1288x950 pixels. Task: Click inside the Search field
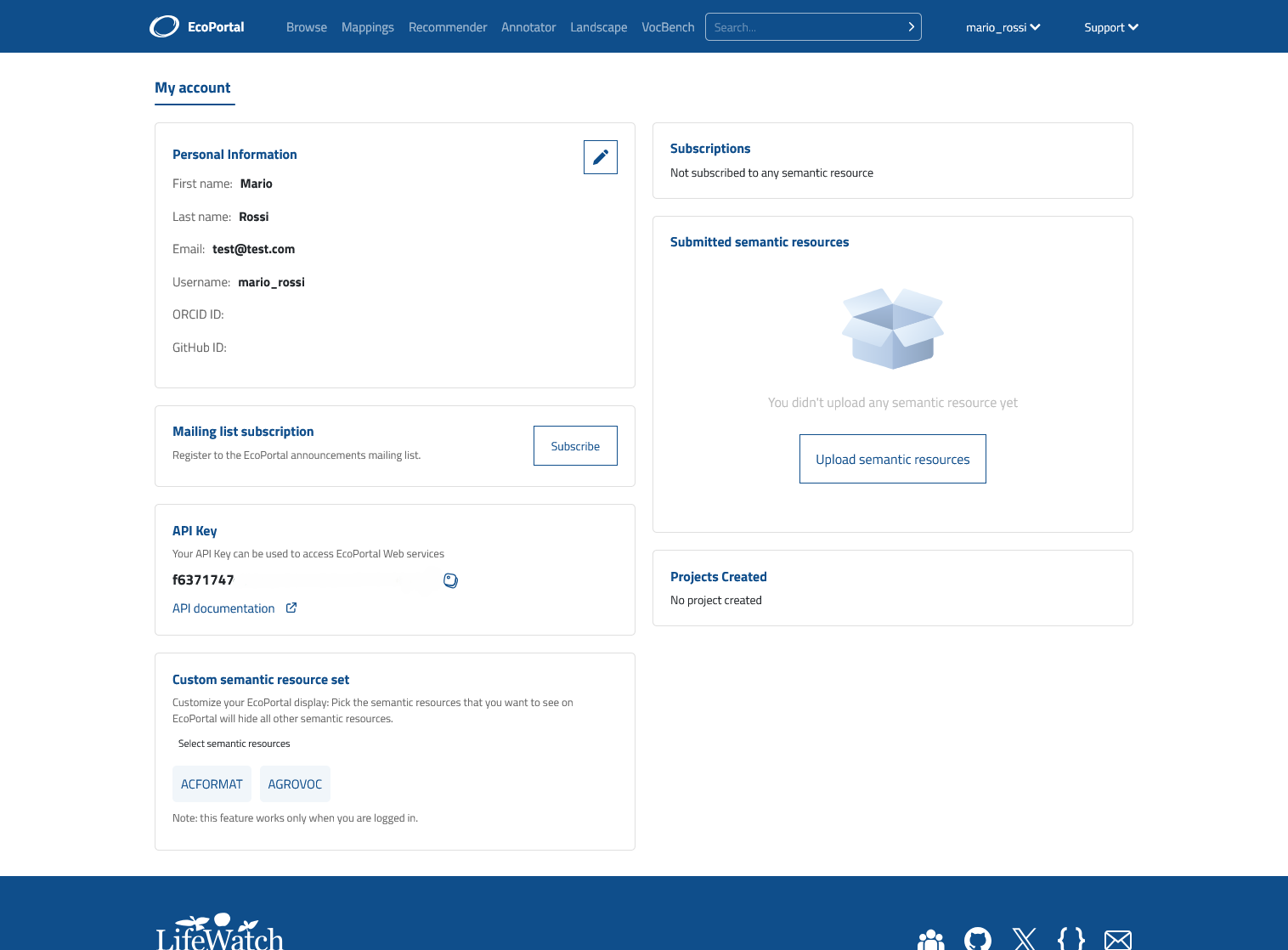pos(799,26)
